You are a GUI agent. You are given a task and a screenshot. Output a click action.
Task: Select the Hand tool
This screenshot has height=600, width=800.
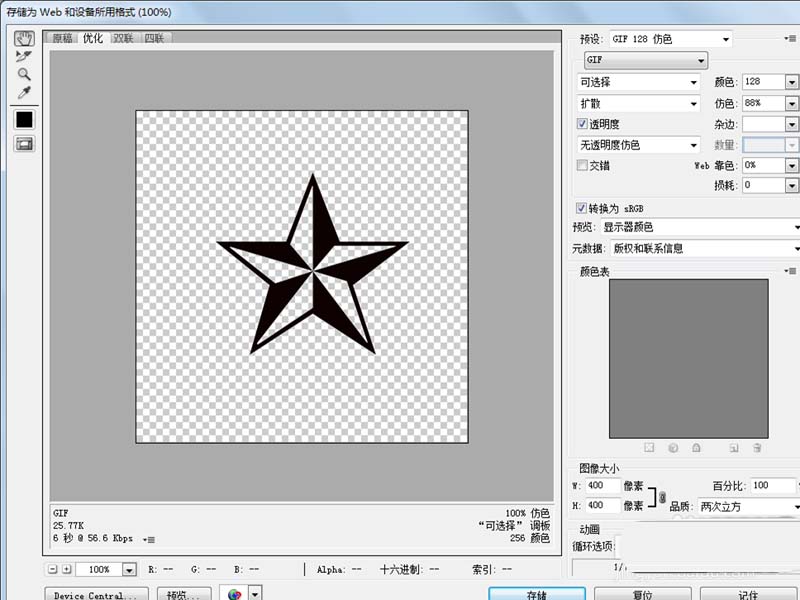click(24, 38)
